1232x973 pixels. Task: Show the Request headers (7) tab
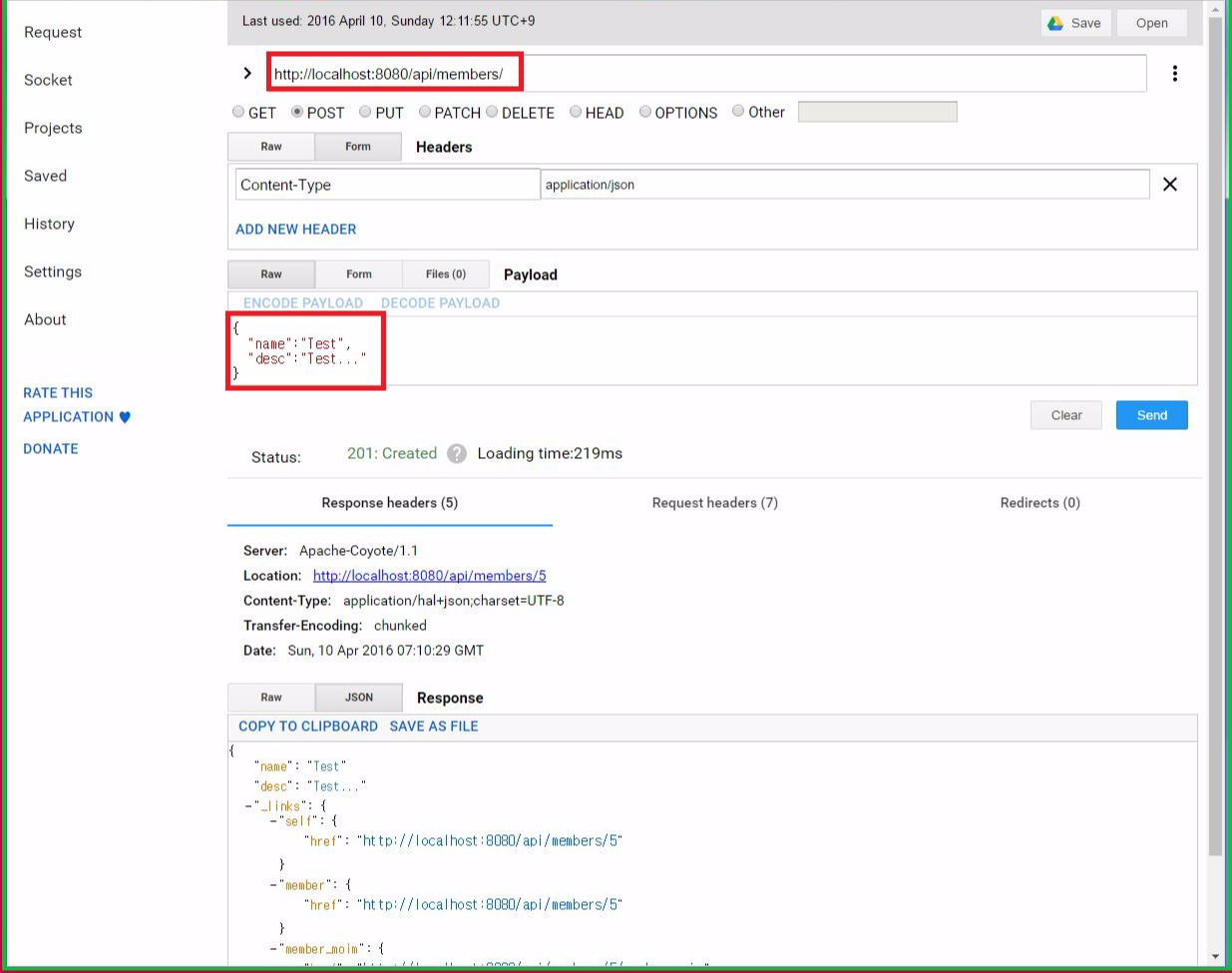715,502
